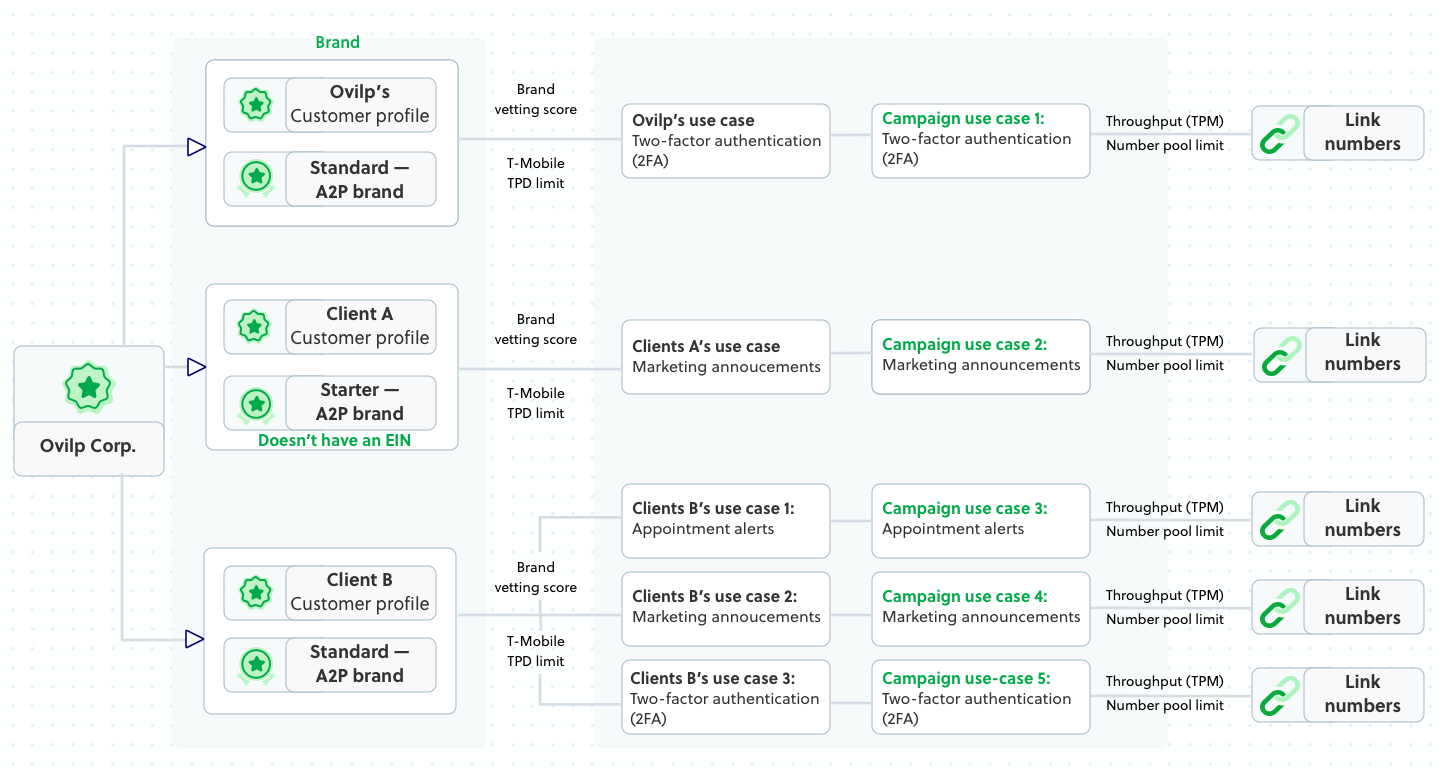Click the Client A Customer profile badge icon
Screen dimensions: 1446x774
(x=256, y=326)
